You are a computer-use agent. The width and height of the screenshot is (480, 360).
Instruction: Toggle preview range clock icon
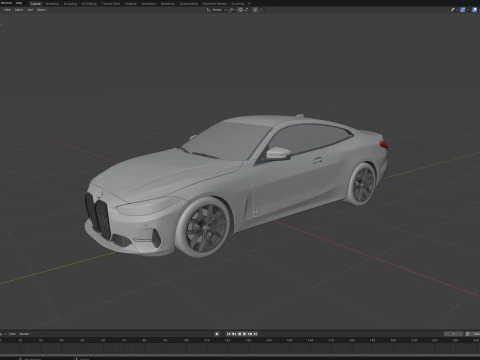(x=467, y=334)
